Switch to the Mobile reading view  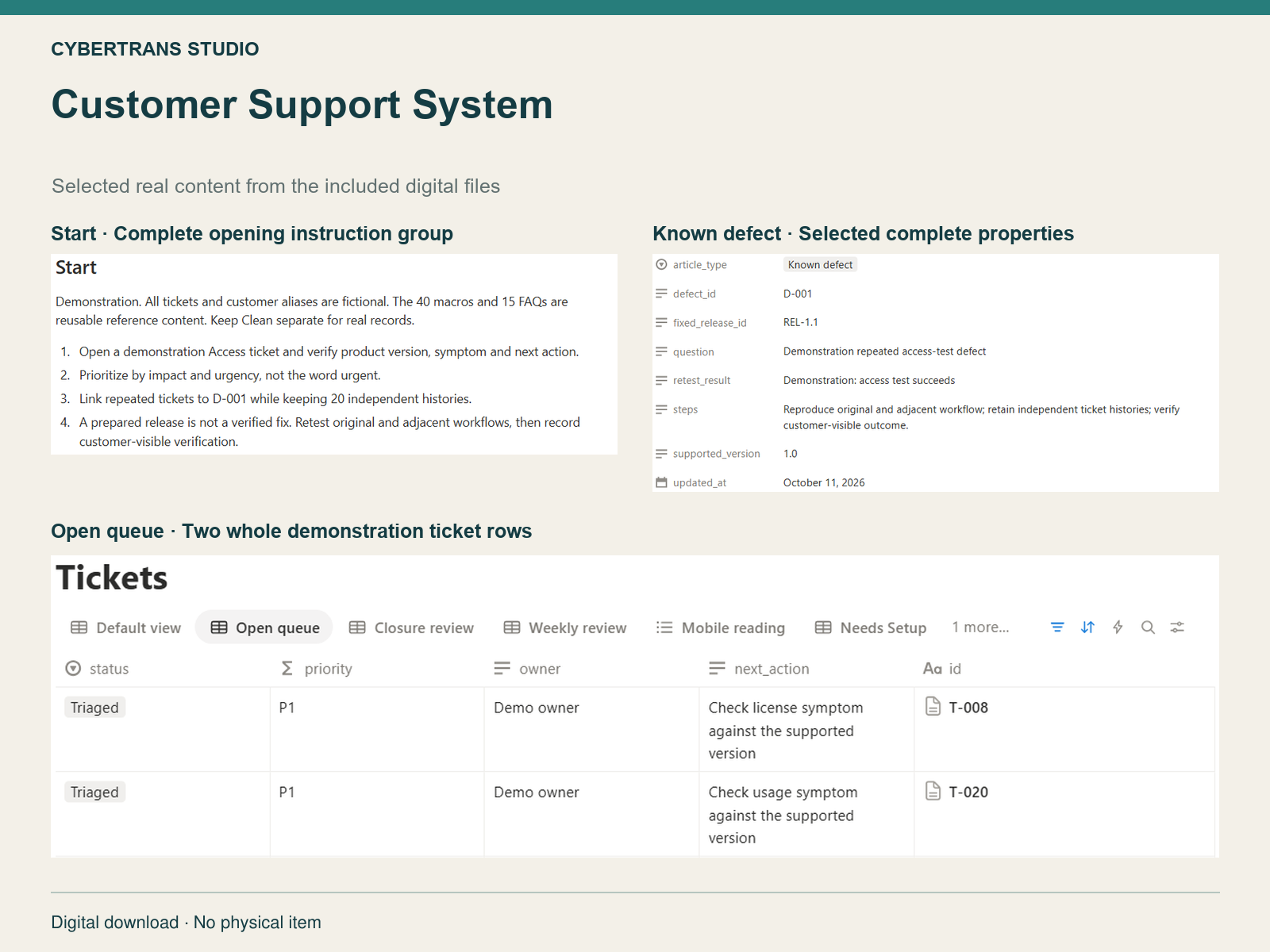(720, 628)
